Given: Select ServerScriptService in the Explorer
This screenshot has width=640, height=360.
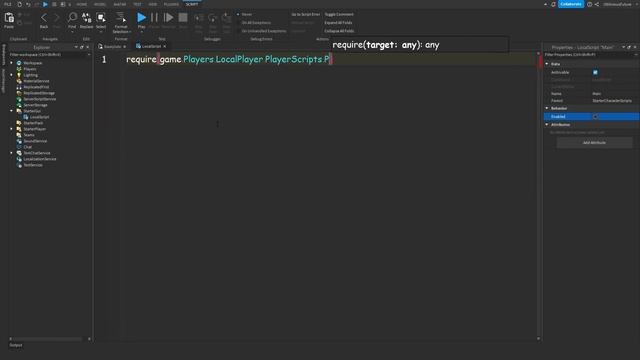Looking at the screenshot, I should coord(40,99).
